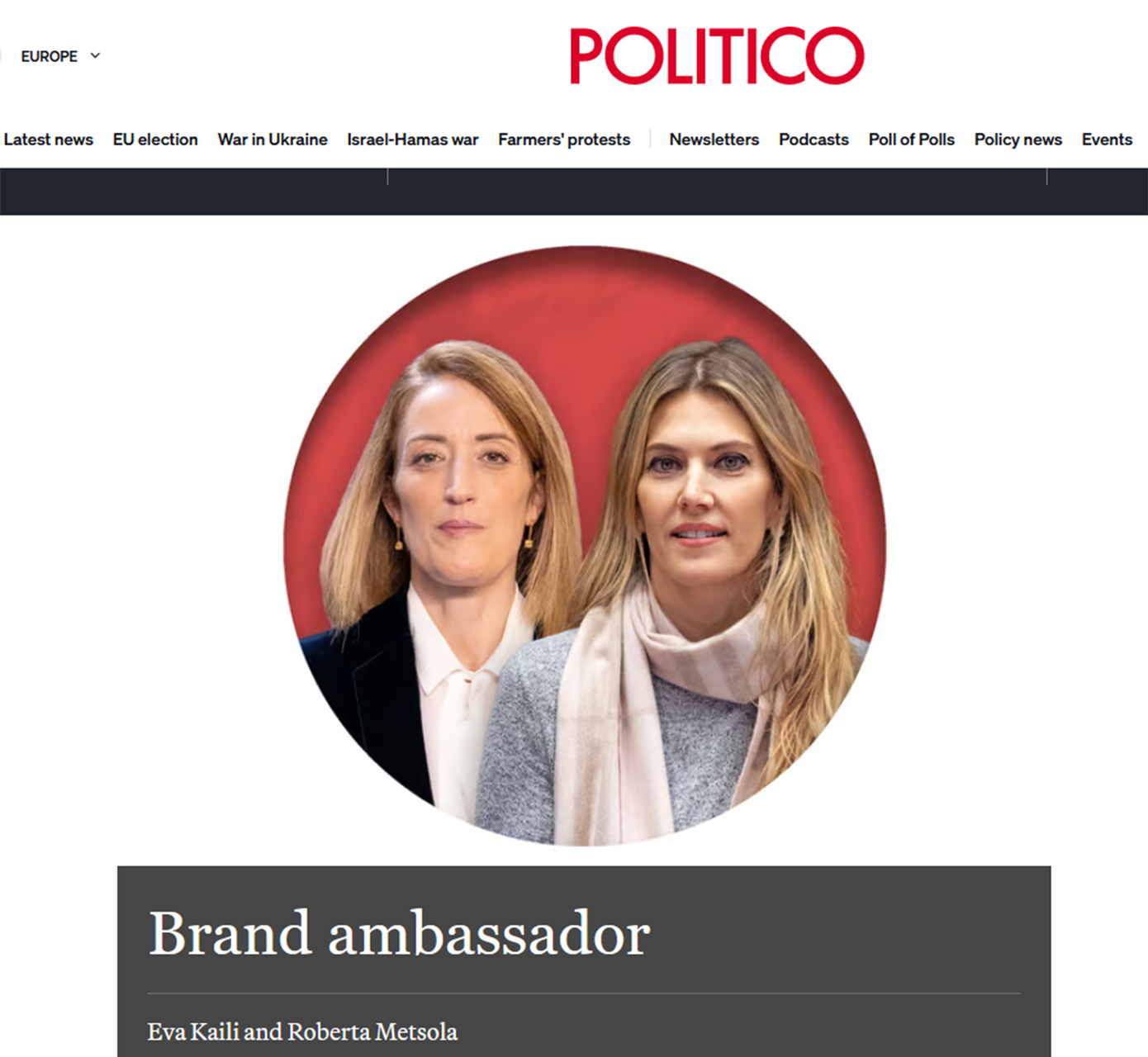
Task: Open Poll of Polls
Action: [x=911, y=140]
